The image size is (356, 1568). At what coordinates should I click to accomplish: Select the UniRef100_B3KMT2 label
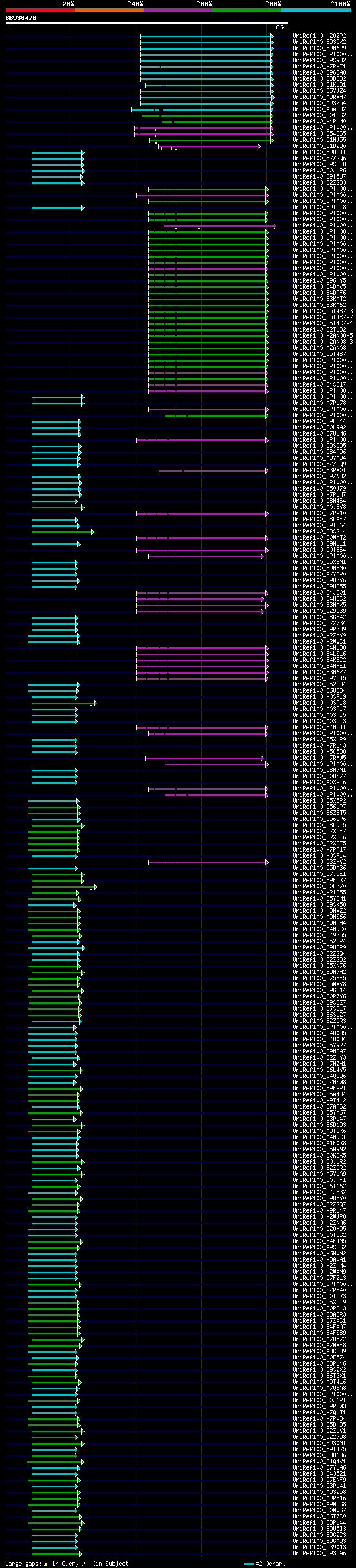(319, 299)
